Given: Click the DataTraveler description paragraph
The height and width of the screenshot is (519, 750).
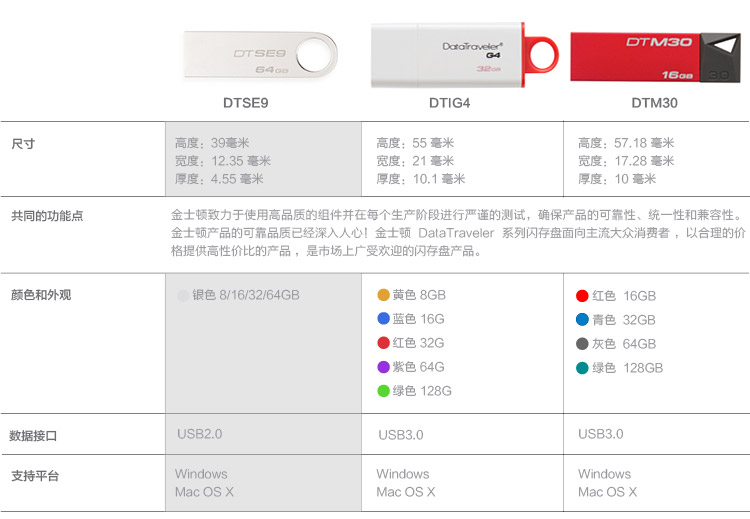Looking at the screenshot, I should pos(458,233).
